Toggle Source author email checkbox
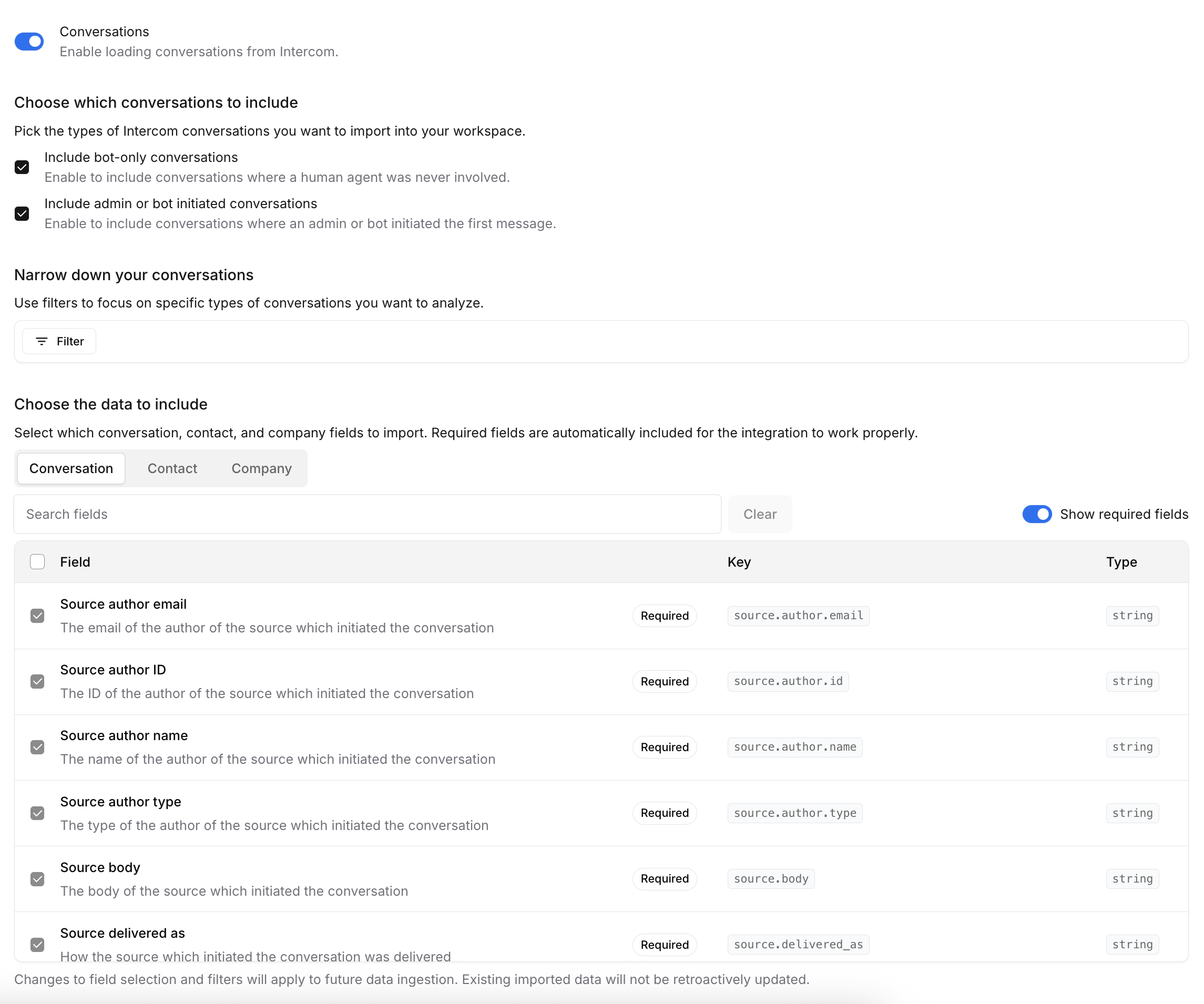 click(37, 616)
